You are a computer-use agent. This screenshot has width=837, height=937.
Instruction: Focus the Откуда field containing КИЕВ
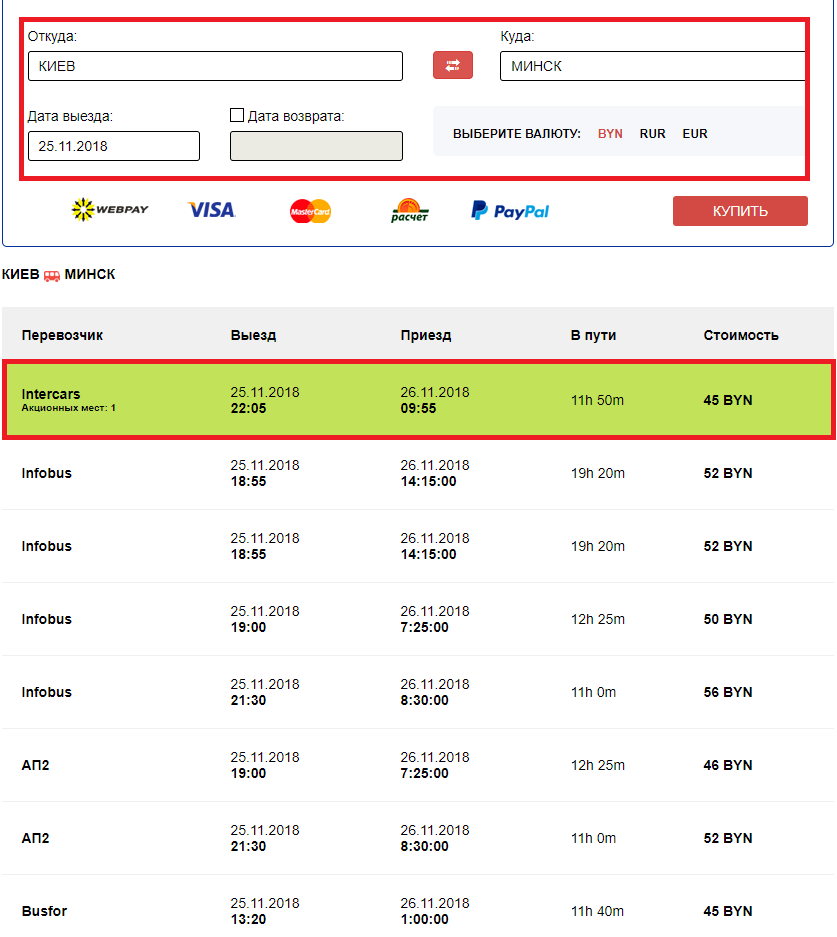215,66
